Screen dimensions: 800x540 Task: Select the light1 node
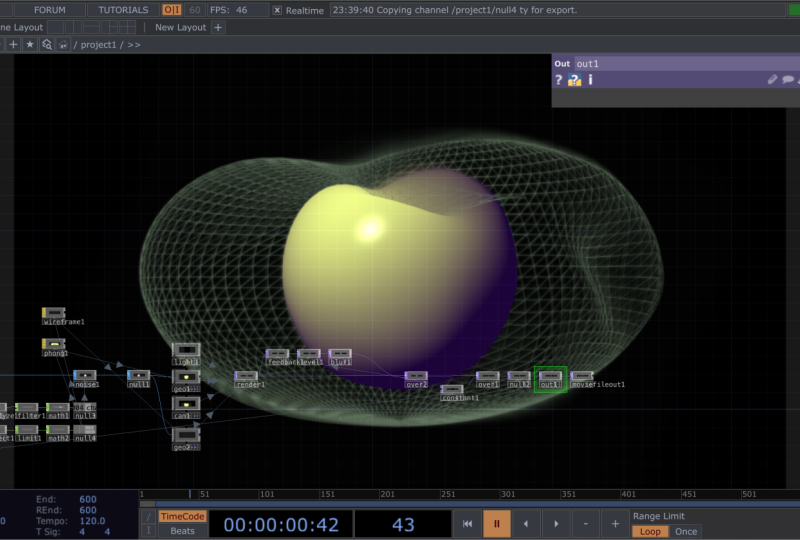click(186, 350)
